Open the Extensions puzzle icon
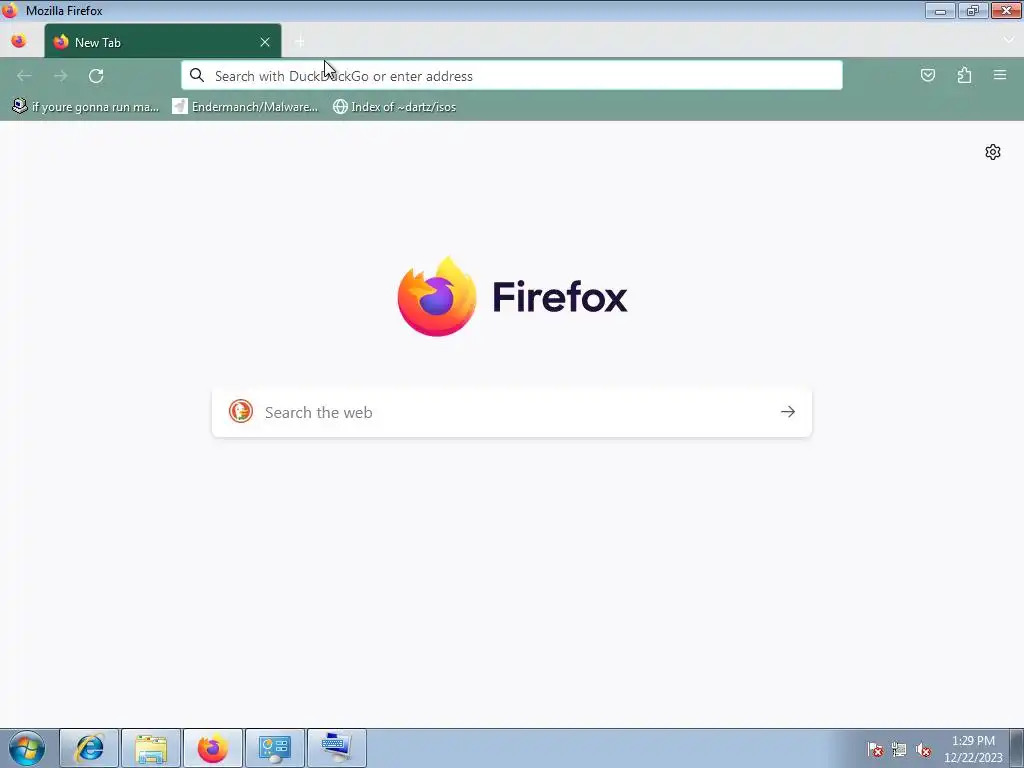 pos(964,75)
